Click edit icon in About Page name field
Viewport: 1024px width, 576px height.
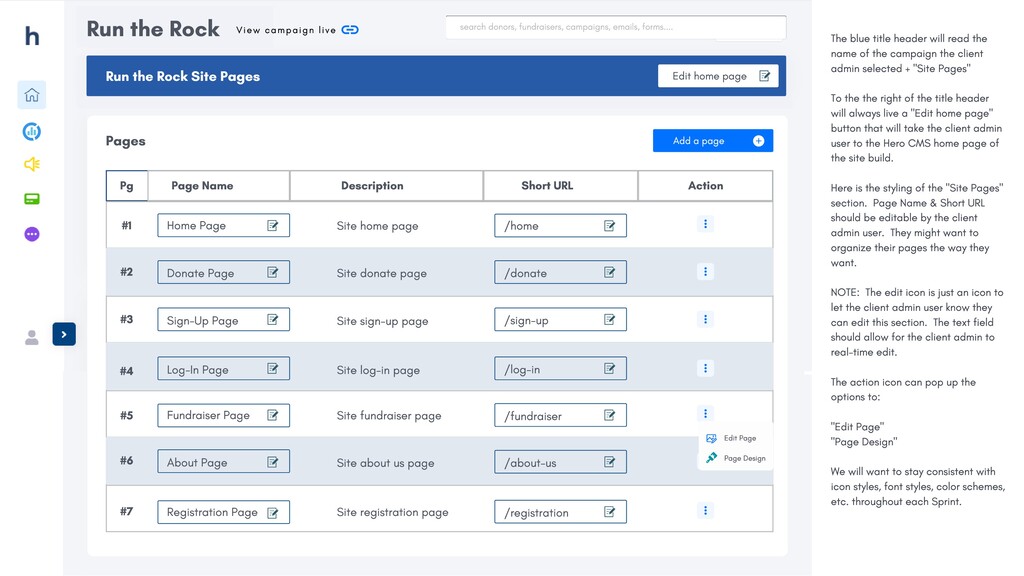click(273, 462)
